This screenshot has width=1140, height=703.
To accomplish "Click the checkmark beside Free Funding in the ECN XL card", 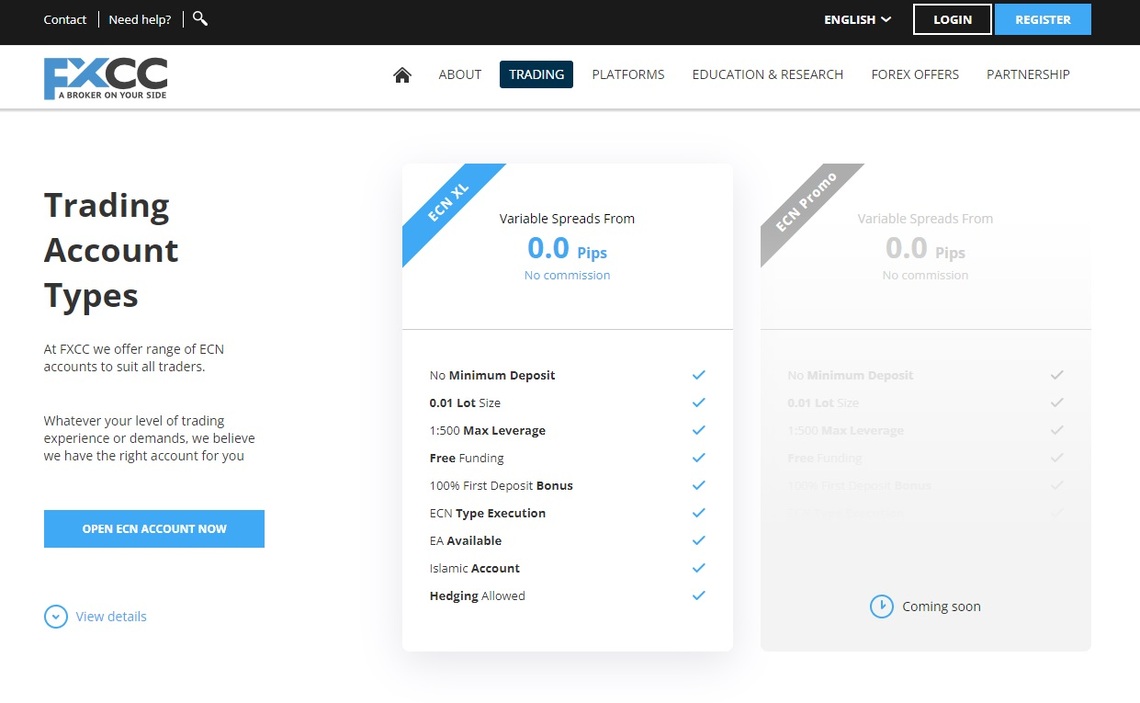I will (699, 458).
